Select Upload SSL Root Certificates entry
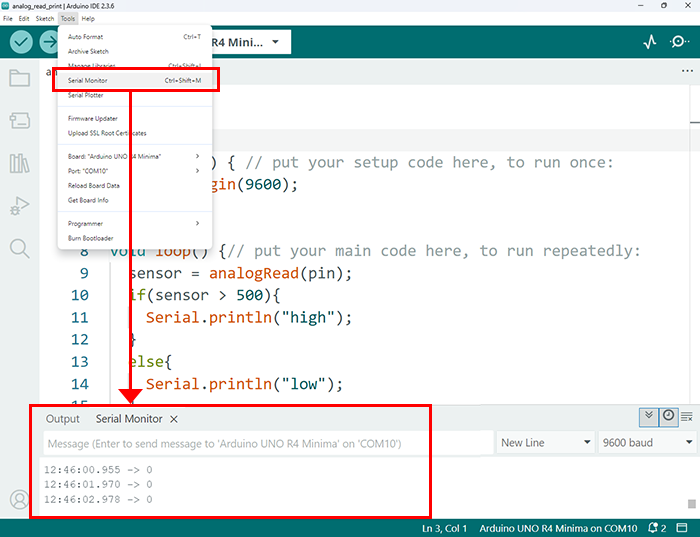 click(x=135, y=133)
